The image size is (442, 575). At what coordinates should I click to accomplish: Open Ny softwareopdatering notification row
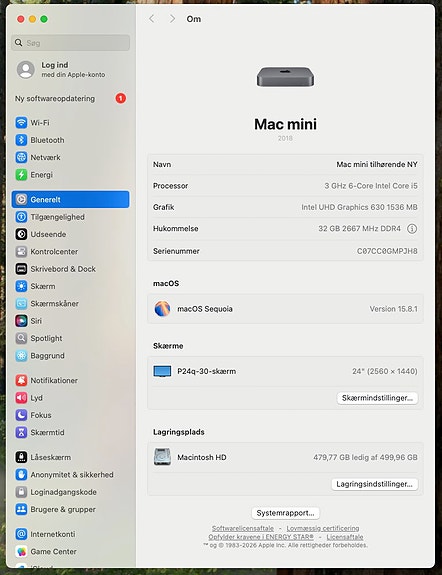click(70, 98)
